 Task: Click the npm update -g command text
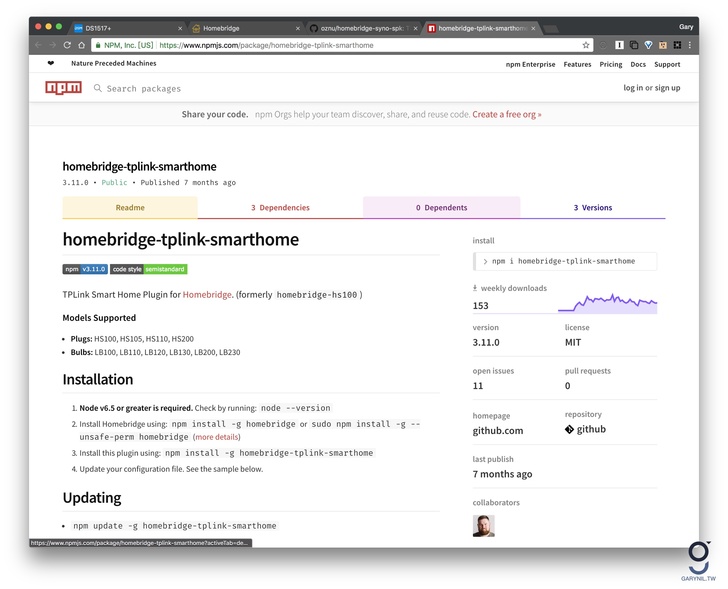(x=175, y=525)
